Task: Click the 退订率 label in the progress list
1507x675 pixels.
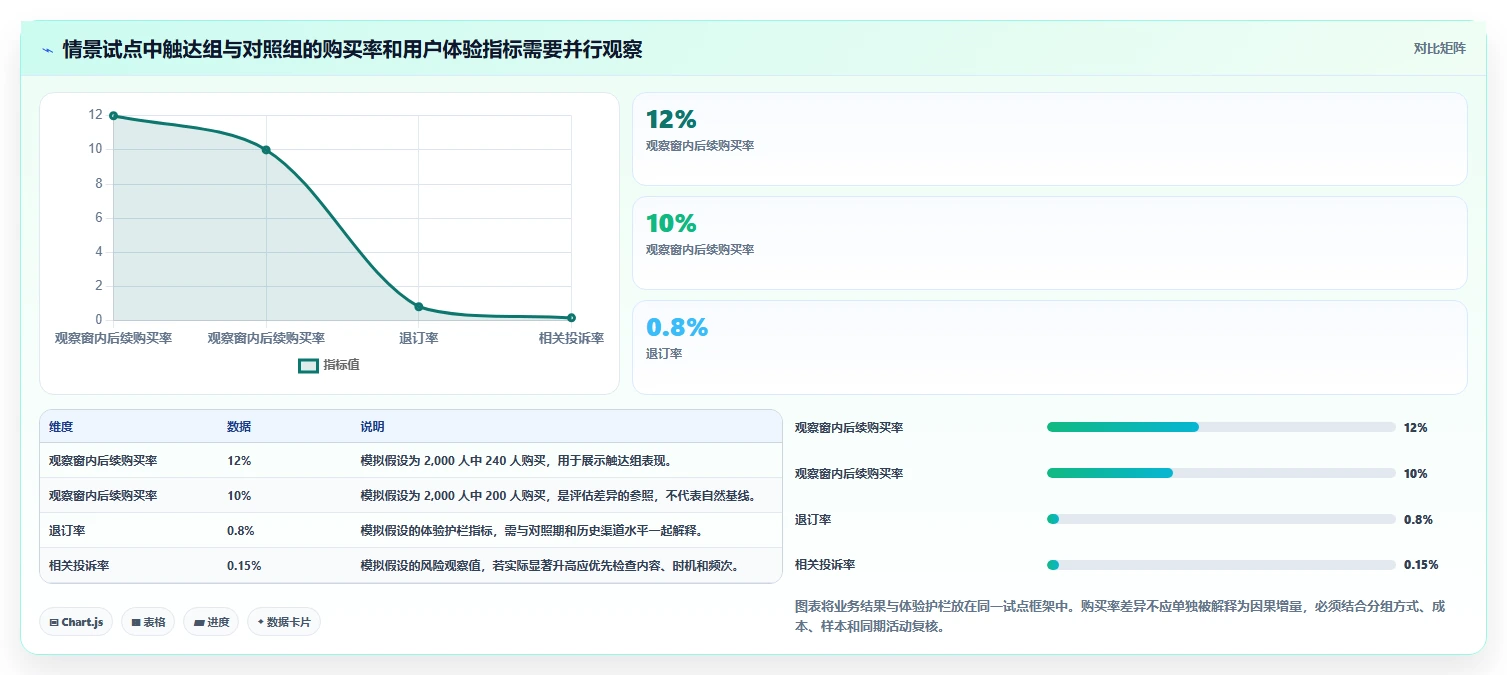Action: tap(813, 519)
